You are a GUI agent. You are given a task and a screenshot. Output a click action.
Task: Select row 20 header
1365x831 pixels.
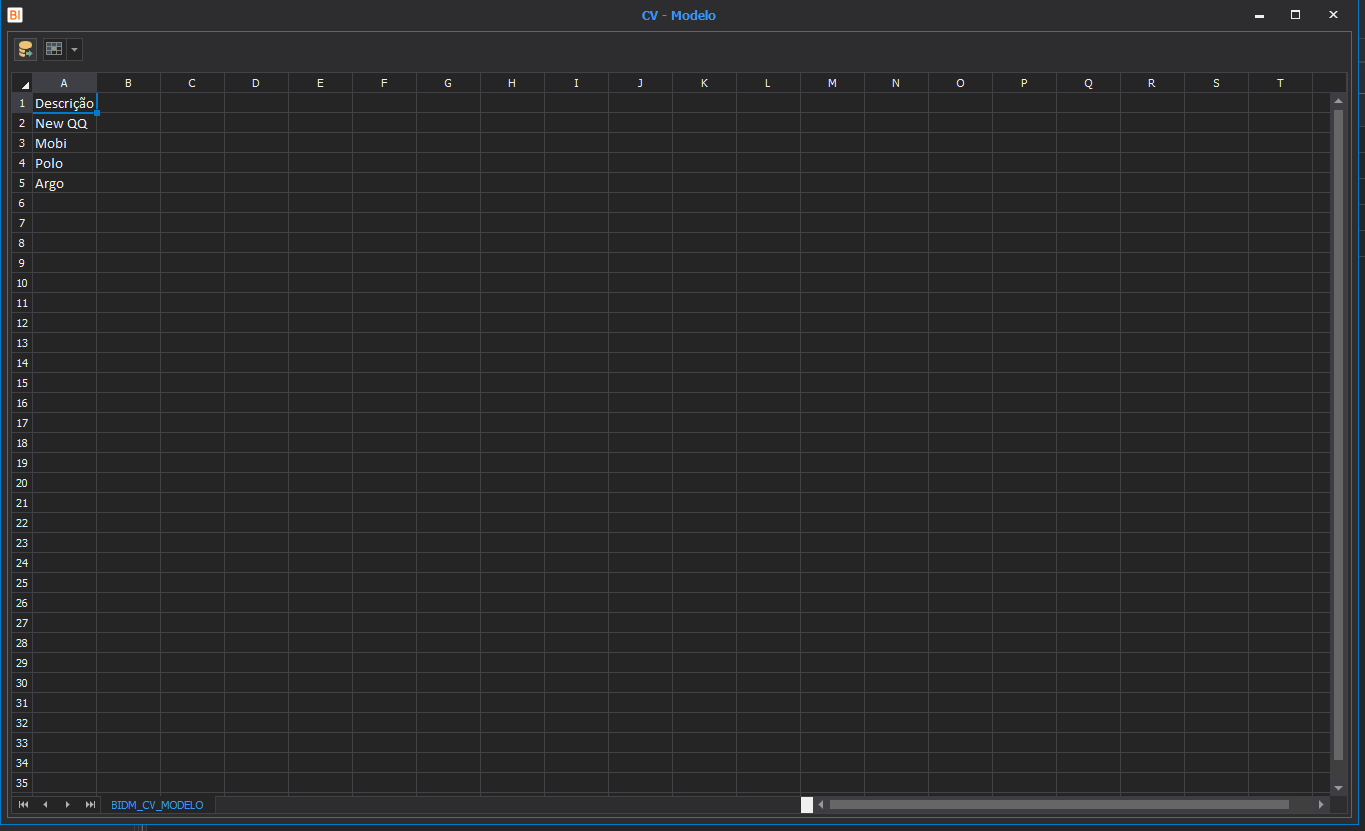point(22,483)
